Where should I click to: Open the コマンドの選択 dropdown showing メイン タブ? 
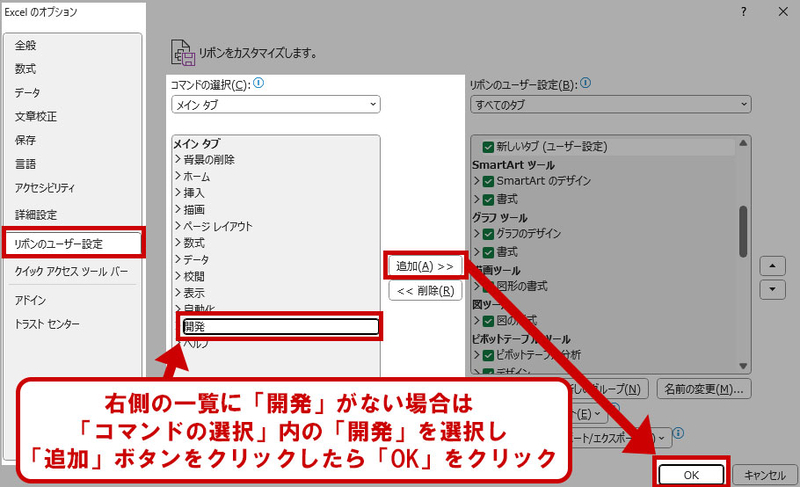tap(276, 105)
